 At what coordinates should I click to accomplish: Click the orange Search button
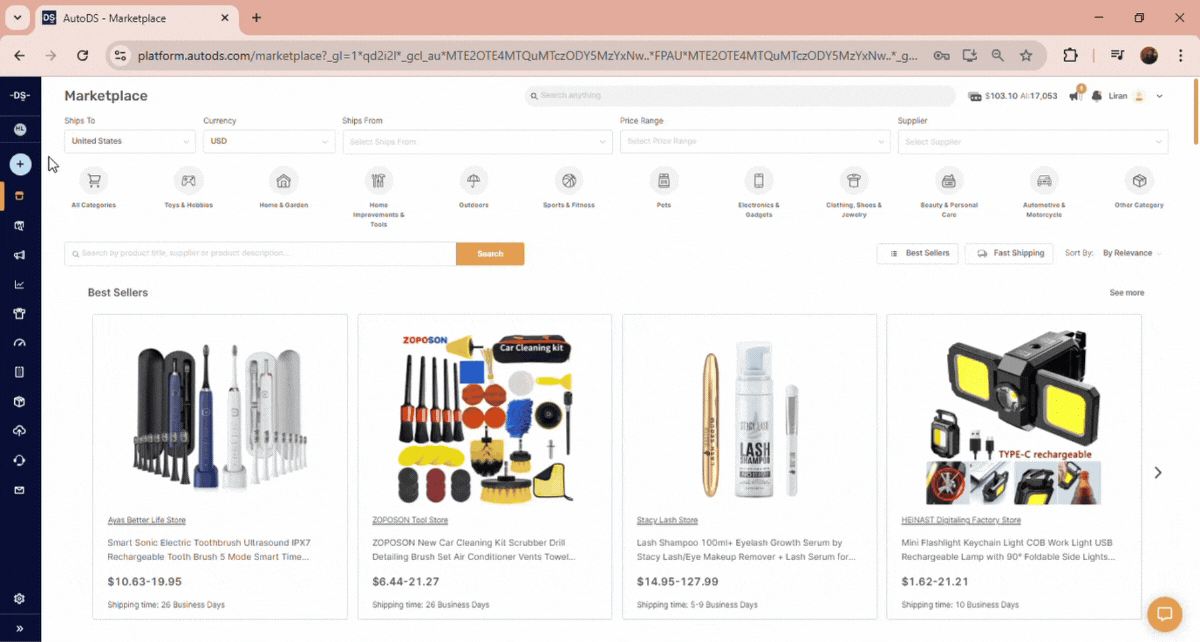tap(490, 253)
